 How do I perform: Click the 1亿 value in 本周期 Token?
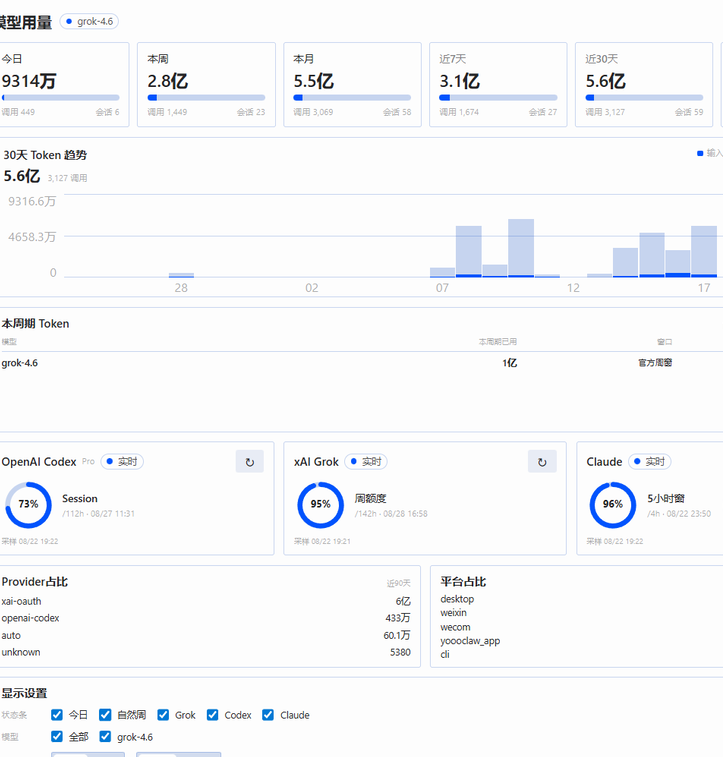(x=509, y=363)
